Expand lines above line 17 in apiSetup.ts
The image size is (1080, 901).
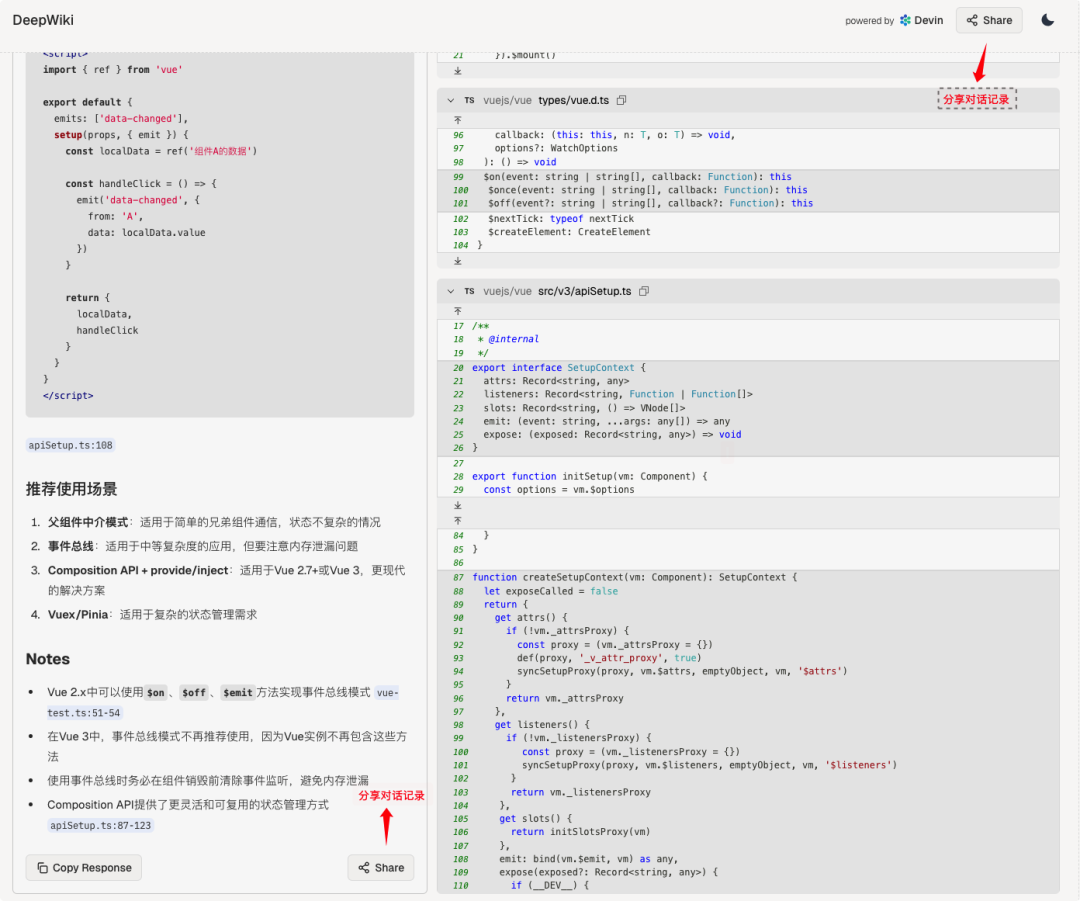coord(457,311)
